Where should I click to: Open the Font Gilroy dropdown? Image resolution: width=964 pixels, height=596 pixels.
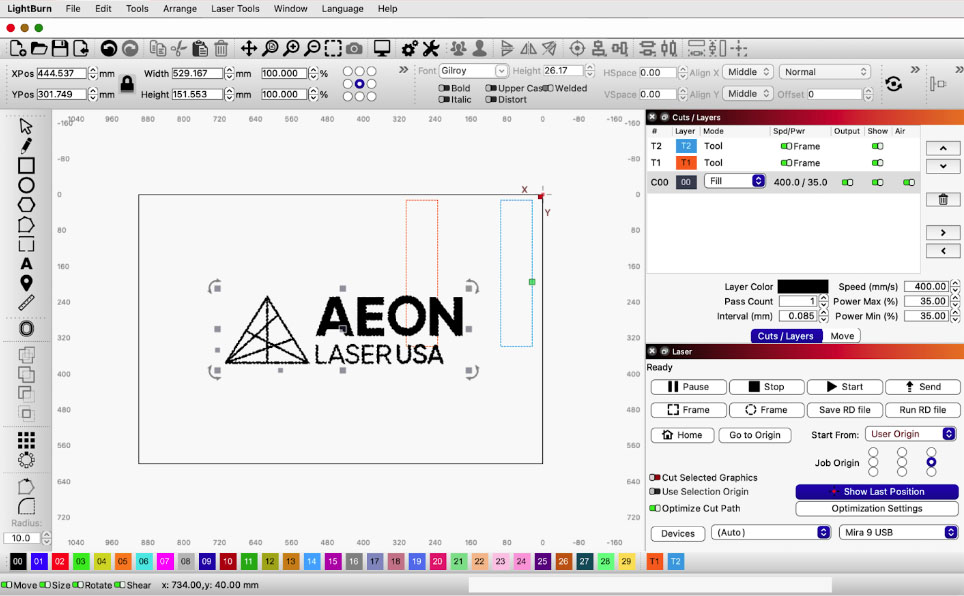click(473, 71)
